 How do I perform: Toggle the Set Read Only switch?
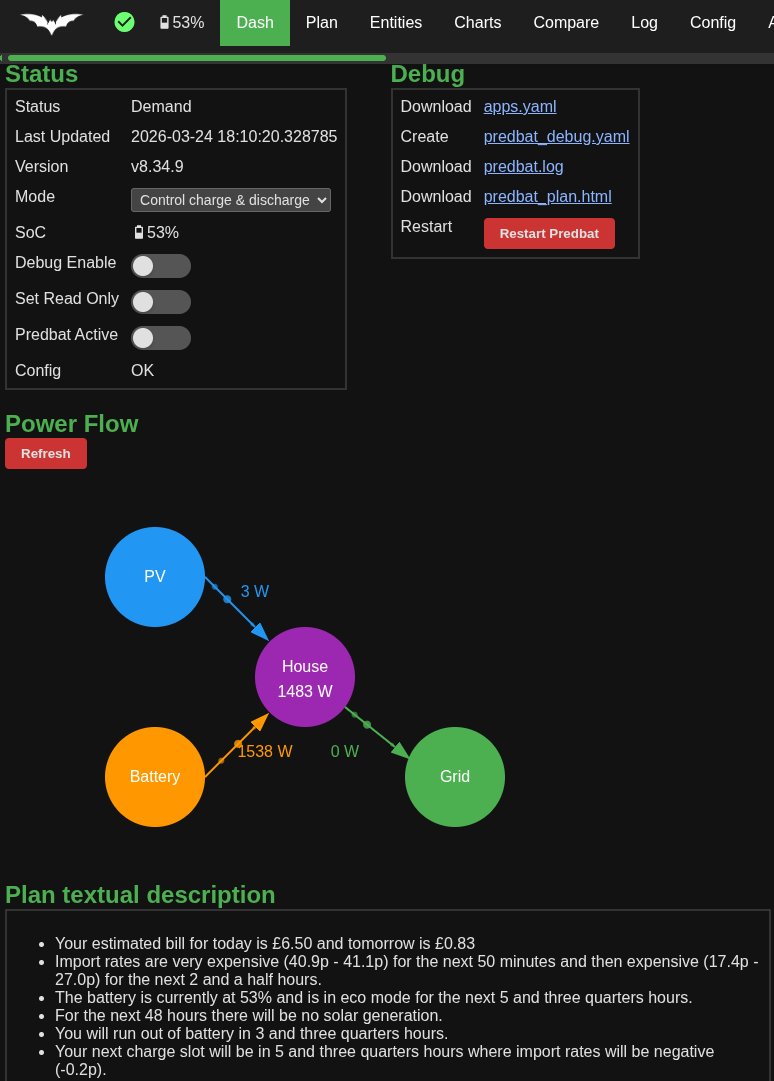click(x=161, y=301)
